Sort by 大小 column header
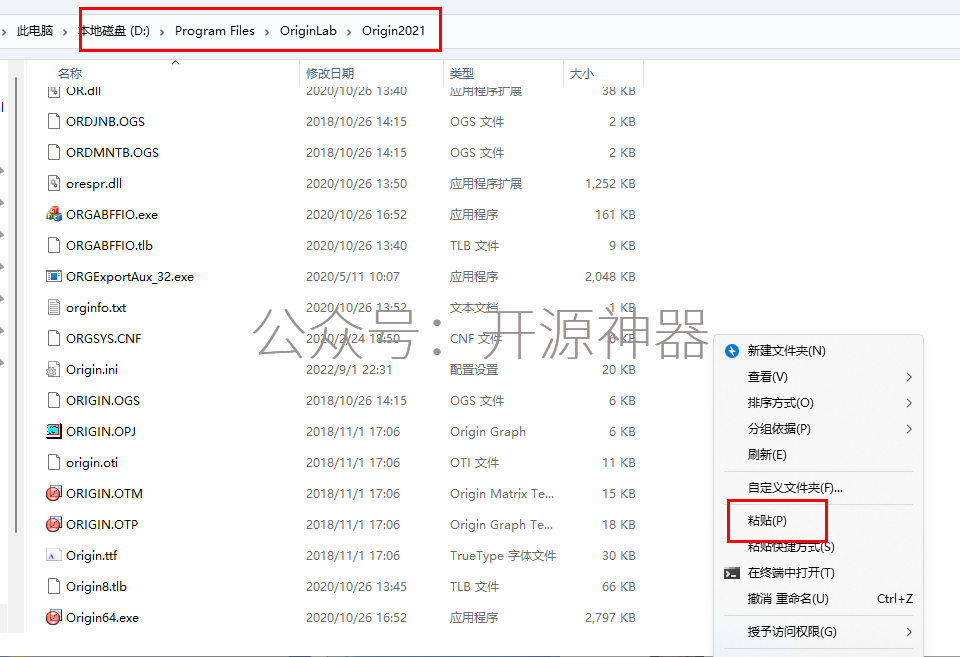The width and height of the screenshot is (960, 657). pos(582,73)
